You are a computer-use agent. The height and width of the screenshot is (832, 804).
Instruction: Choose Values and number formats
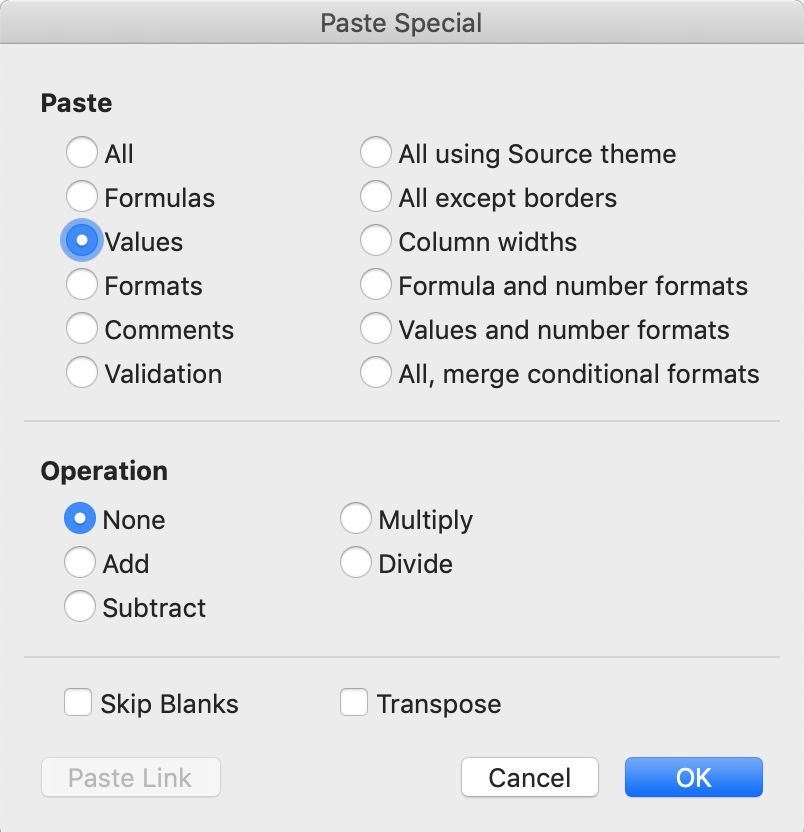coord(376,330)
